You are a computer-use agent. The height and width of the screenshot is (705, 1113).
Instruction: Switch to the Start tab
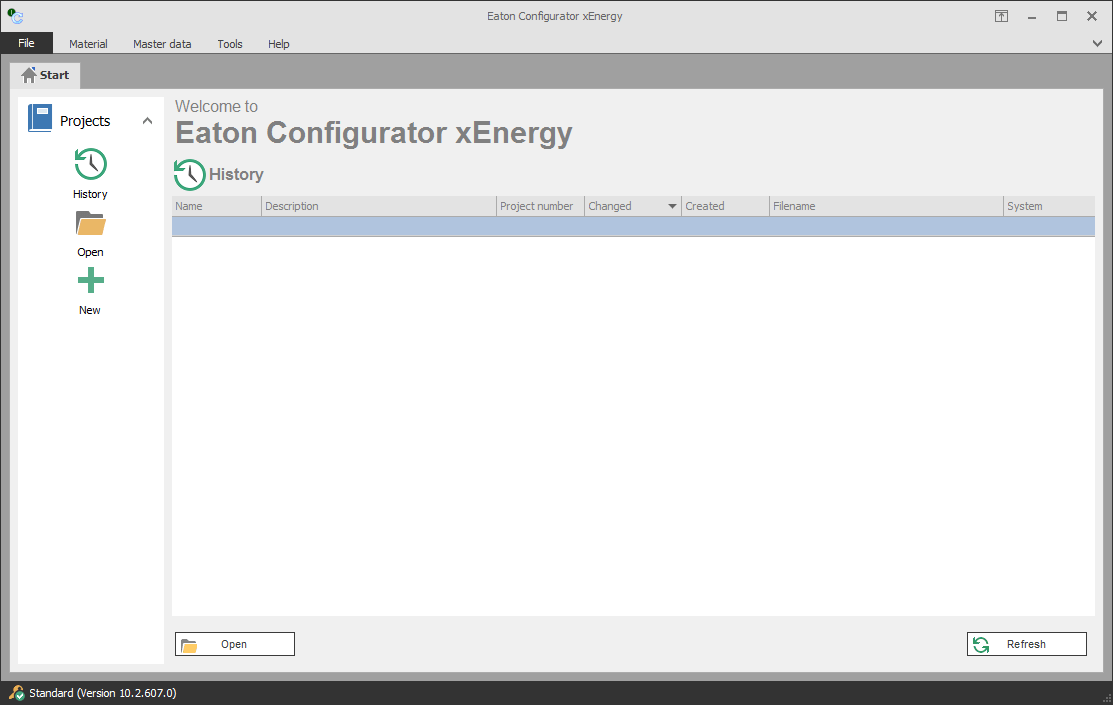point(45,74)
